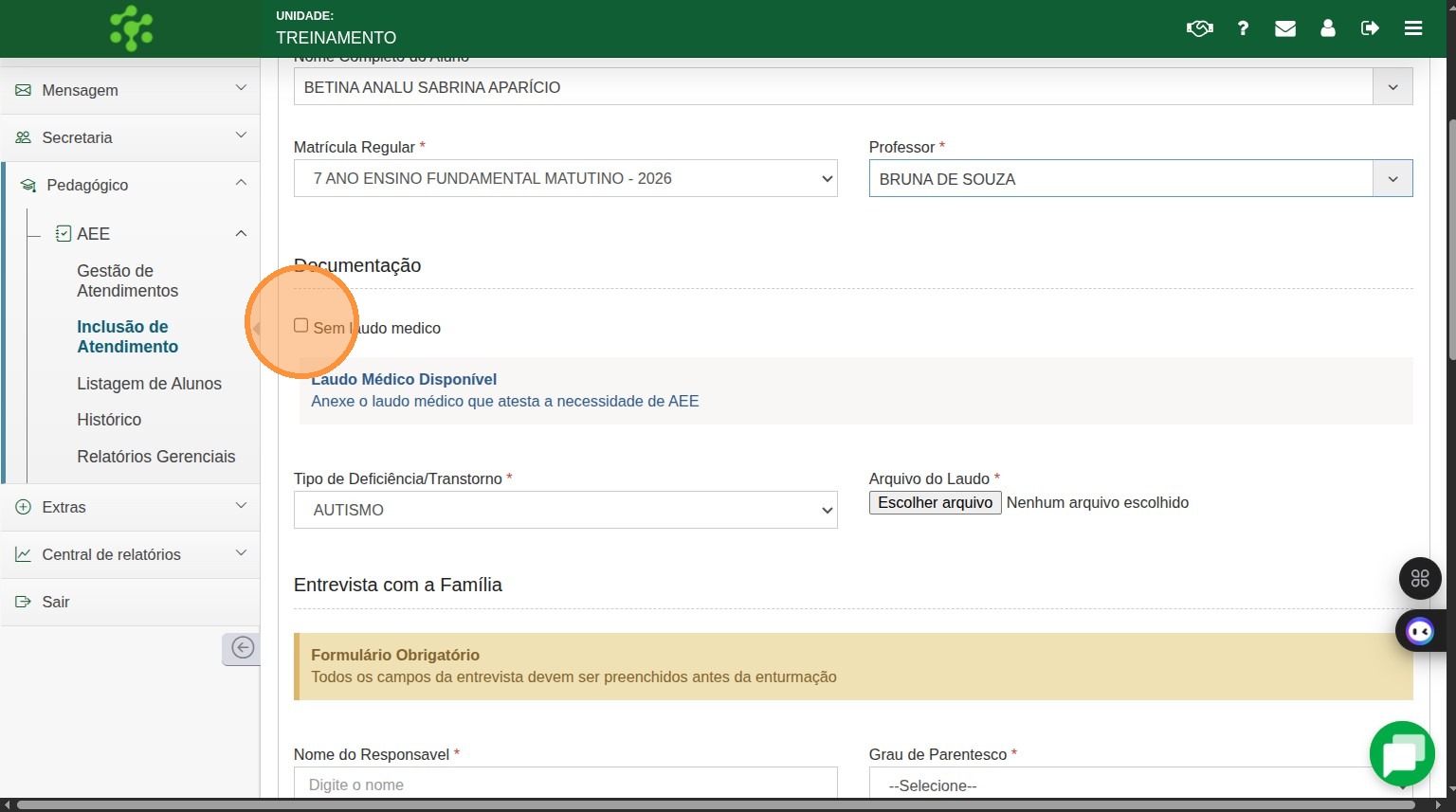Image resolution: width=1456 pixels, height=812 pixels.
Task: Click the Pedagógico menu label
Action: (87, 185)
